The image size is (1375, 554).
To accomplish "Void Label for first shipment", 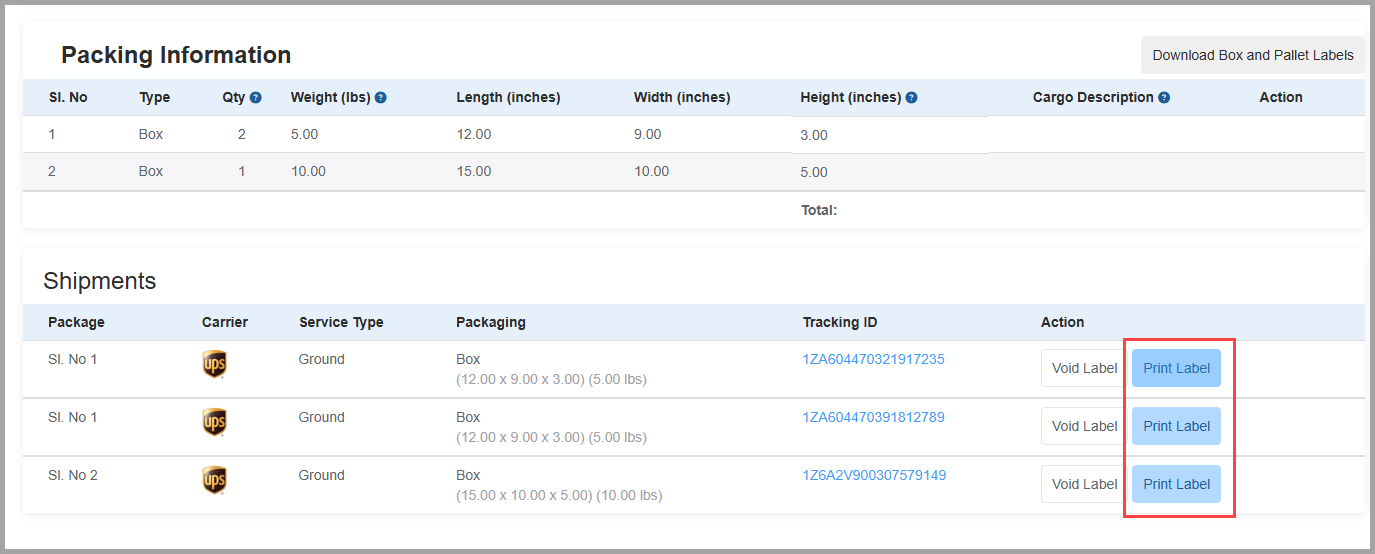I will [1084, 368].
